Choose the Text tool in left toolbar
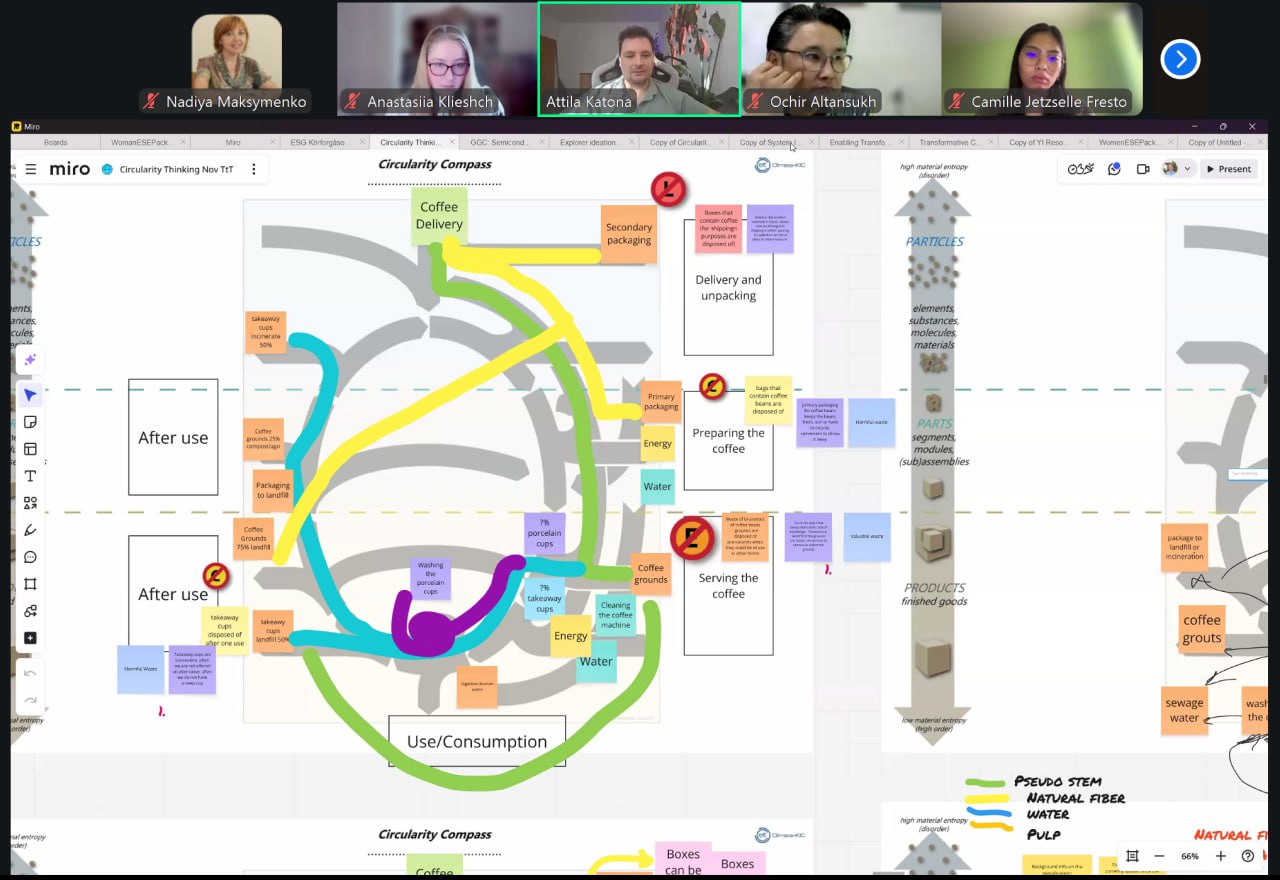The width and height of the screenshot is (1280, 880). pyautogui.click(x=30, y=476)
